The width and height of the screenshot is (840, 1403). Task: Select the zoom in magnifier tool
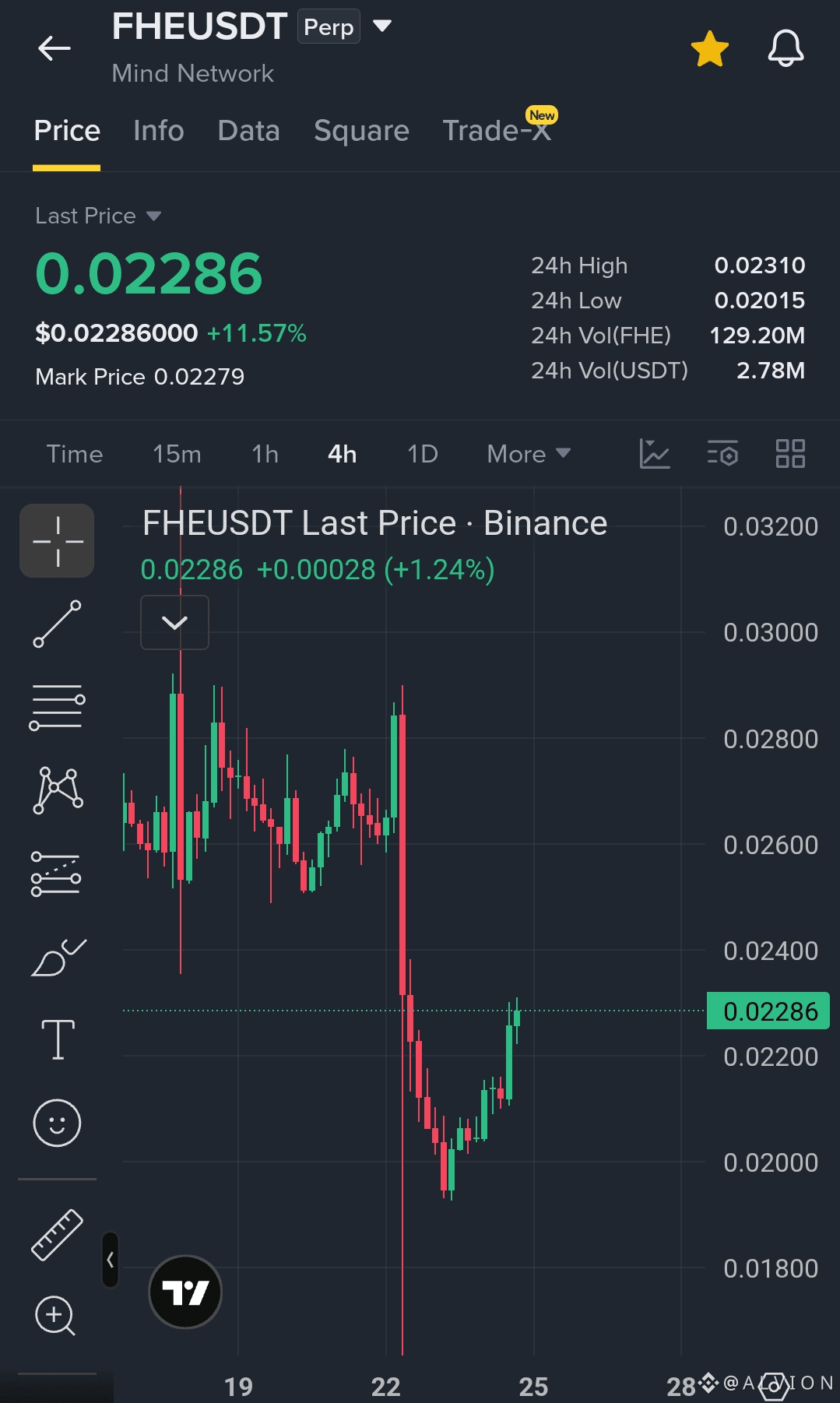(x=55, y=1317)
